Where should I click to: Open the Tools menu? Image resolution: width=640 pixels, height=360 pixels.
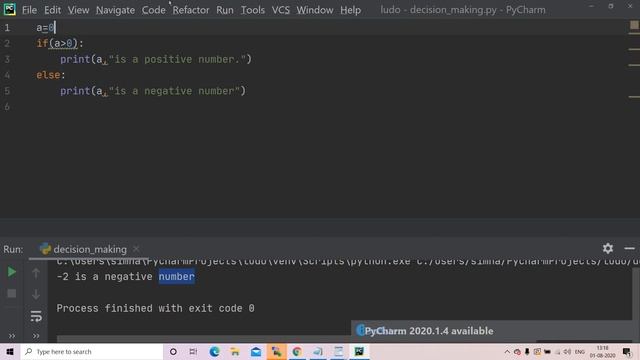click(x=252, y=10)
